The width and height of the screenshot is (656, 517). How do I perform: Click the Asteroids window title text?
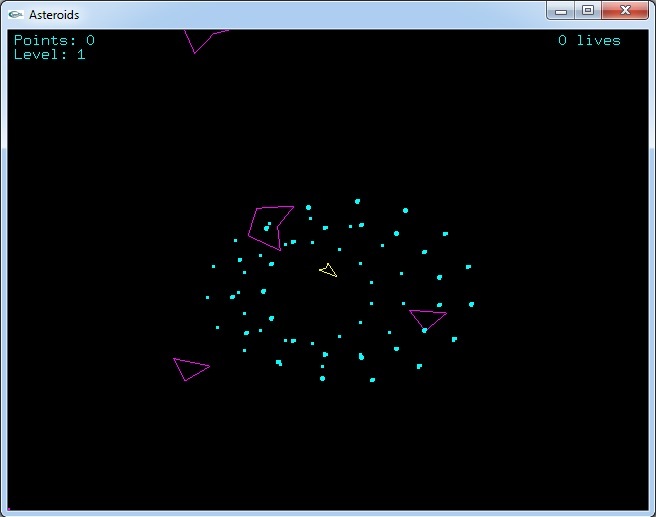point(54,15)
